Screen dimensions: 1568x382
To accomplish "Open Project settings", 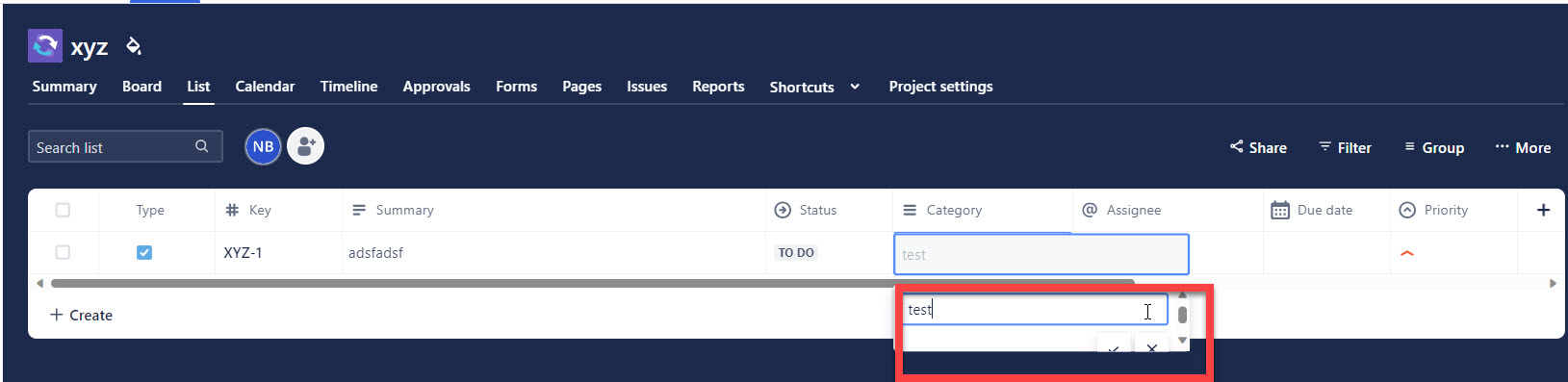I will [x=940, y=87].
